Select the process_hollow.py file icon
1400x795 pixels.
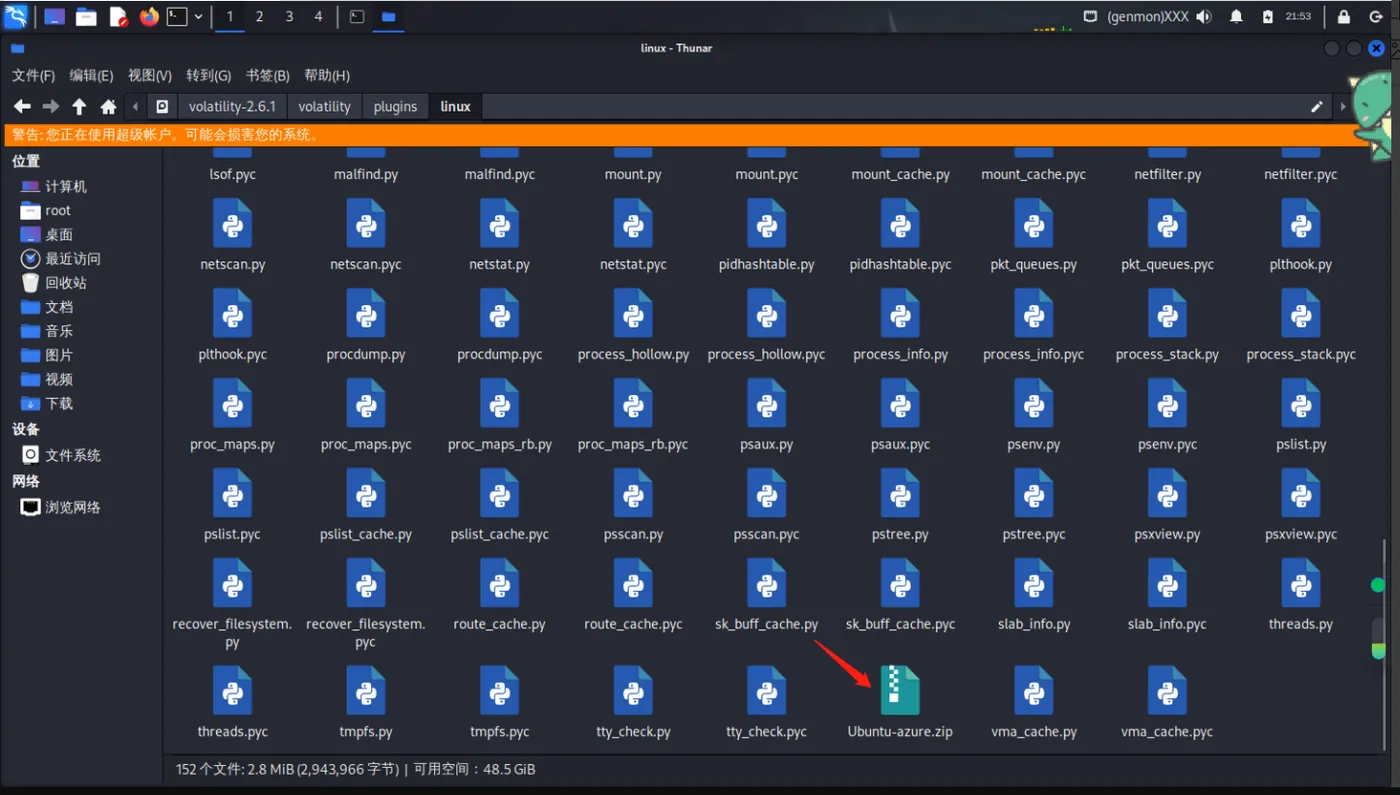[x=633, y=313]
